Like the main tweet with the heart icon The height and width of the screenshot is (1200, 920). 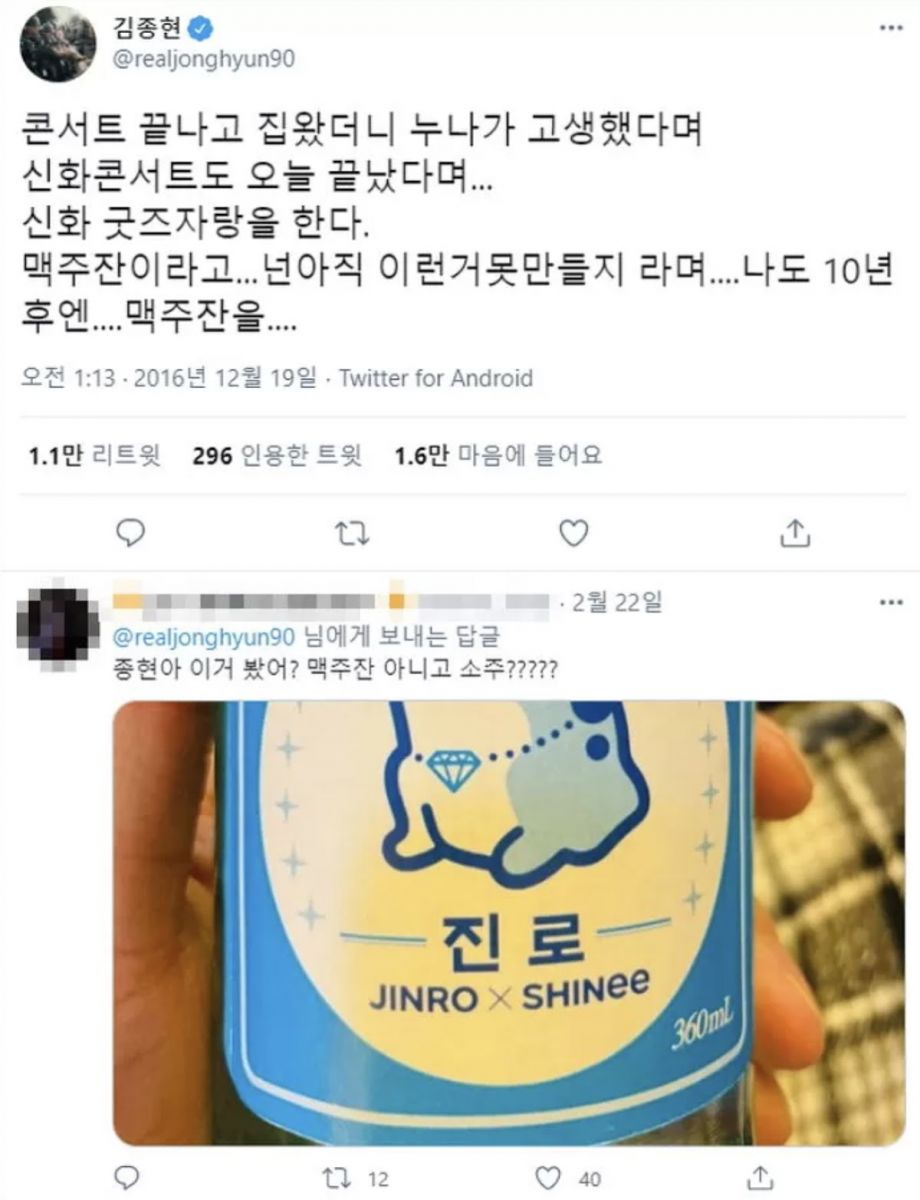[573, 533]
